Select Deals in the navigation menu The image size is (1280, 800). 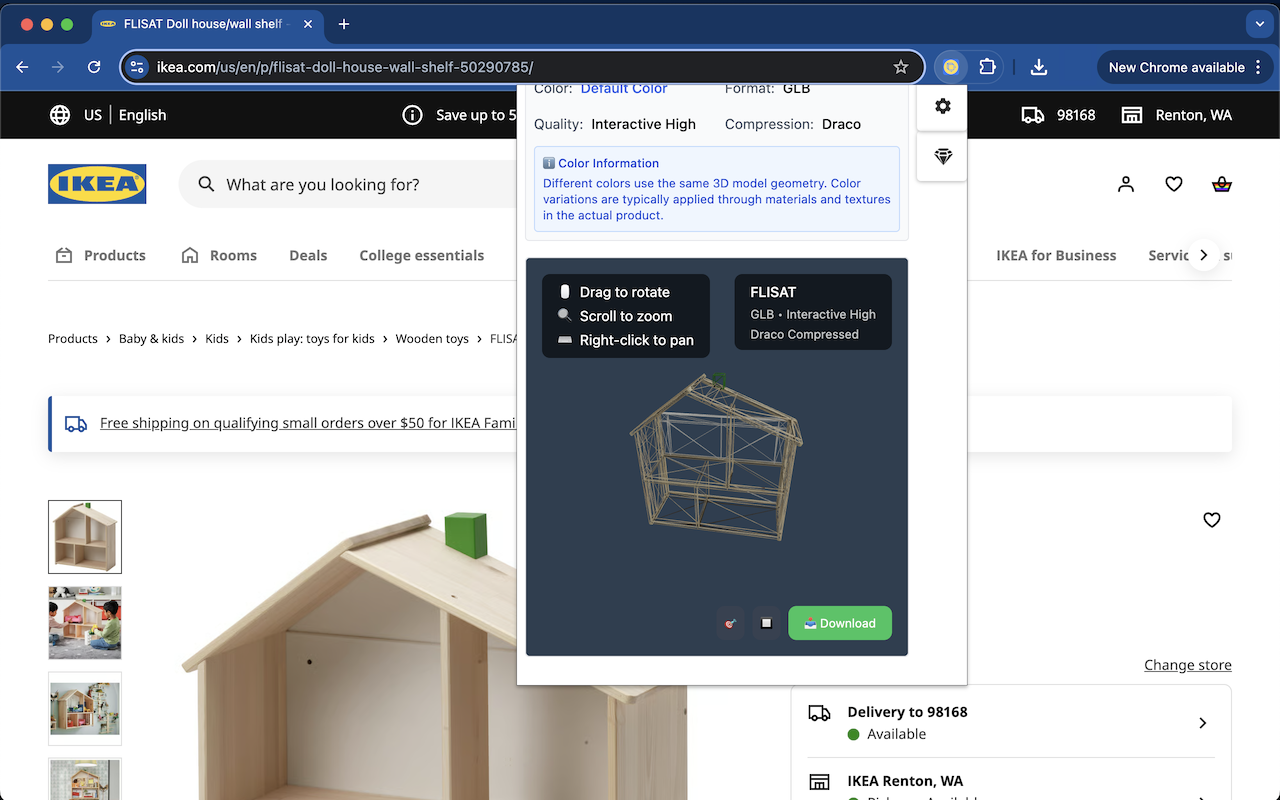(x=308, y=255)
